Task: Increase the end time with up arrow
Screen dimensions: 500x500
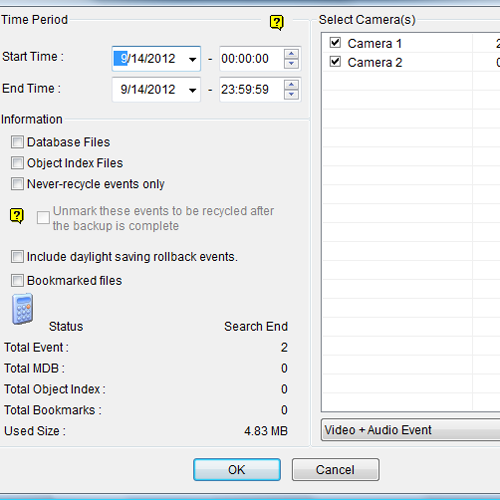Action: pos(292,85)
